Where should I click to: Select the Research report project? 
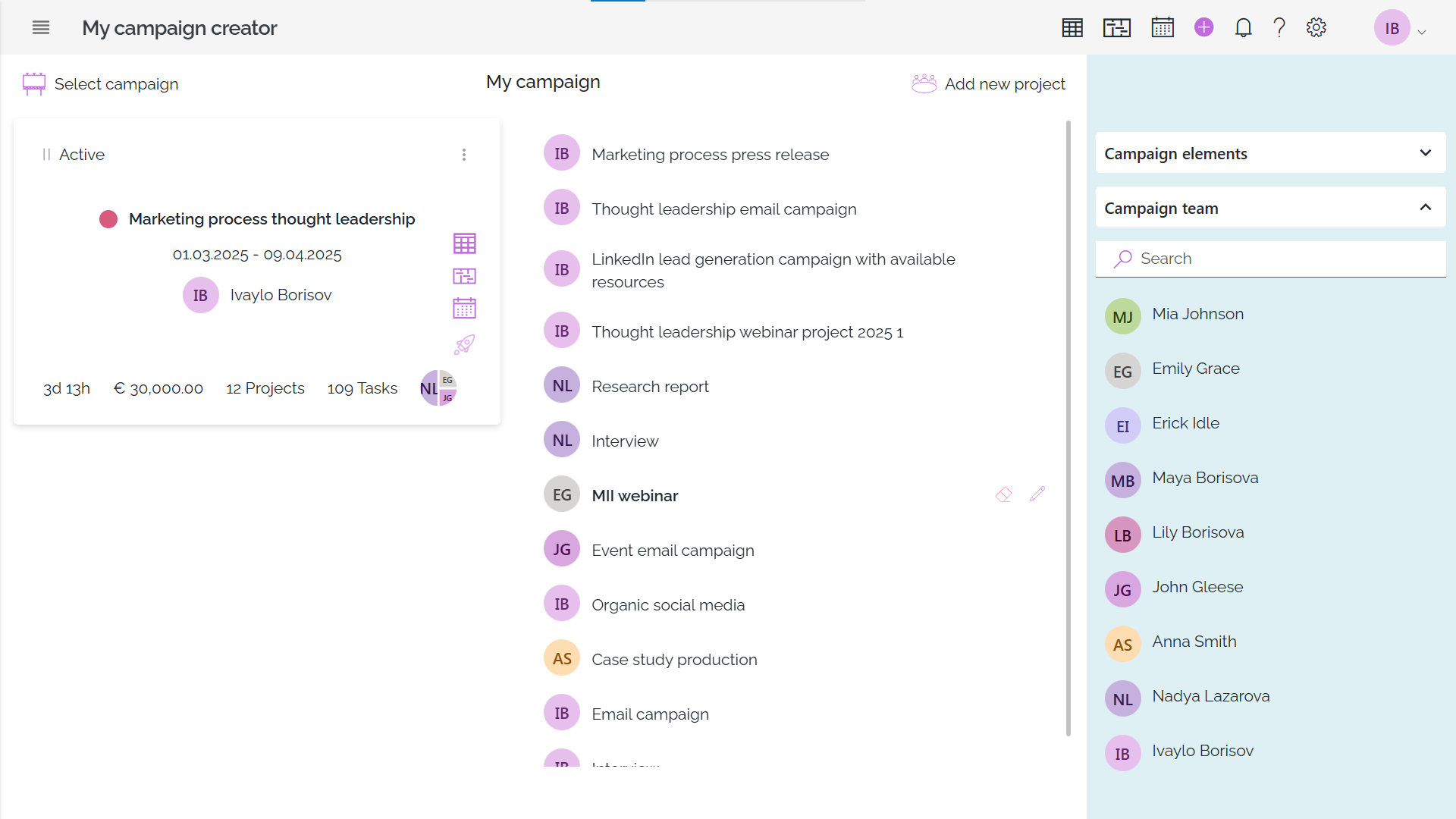[x=650, y=387]
